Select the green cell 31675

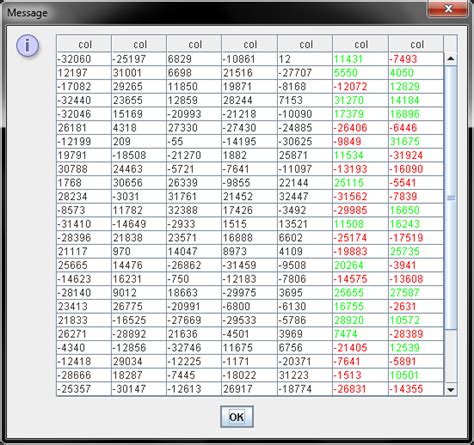(416, 141)
